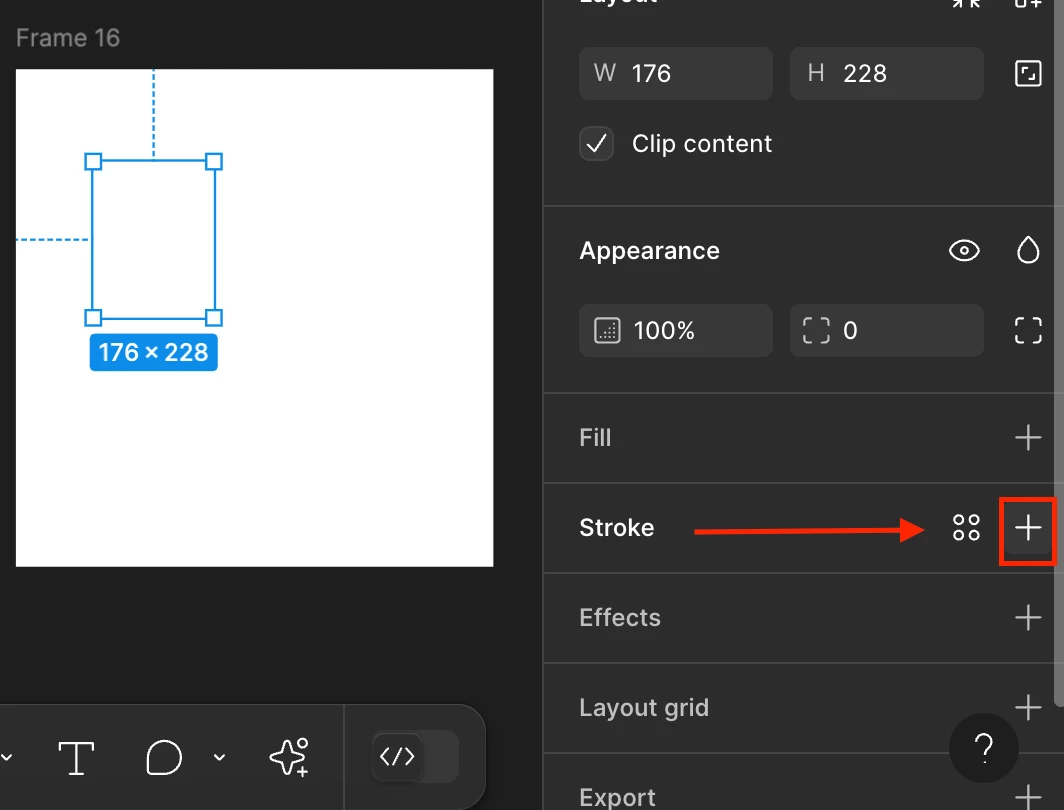Add export setting with plus icon
Viewport: 1064px width, 810px height.
tap(1027, 796)
